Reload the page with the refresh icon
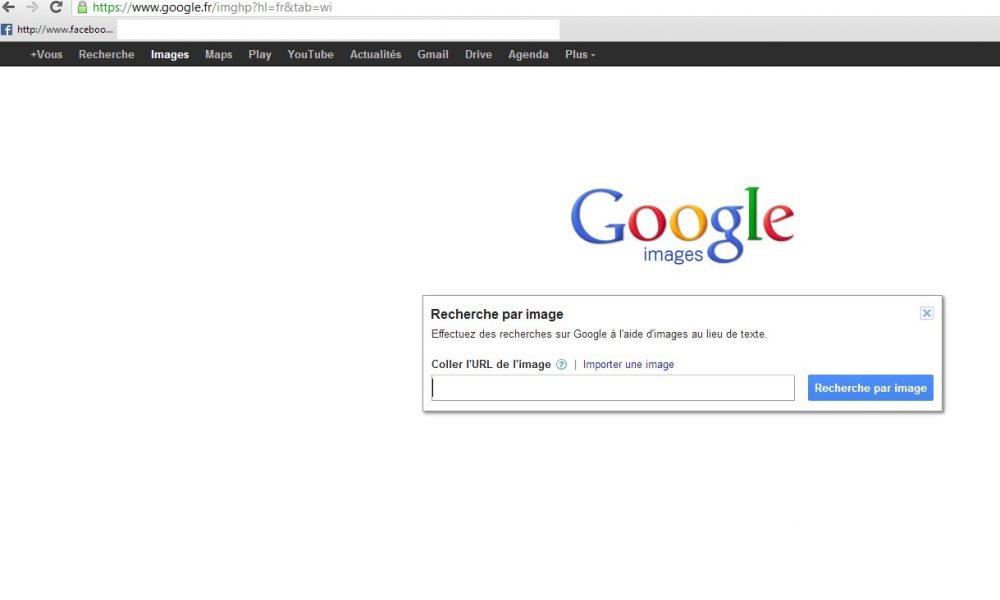The image size is (1000, 600). point(56,7)
